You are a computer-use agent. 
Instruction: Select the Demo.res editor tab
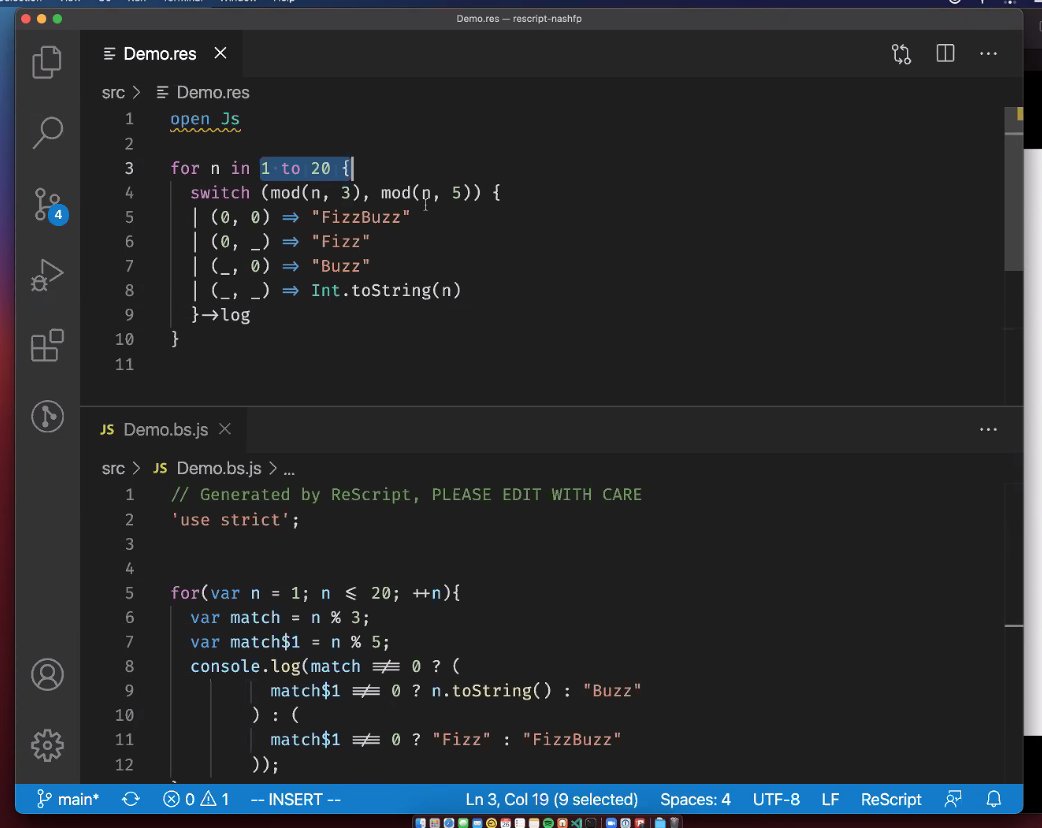coord(159,54)
